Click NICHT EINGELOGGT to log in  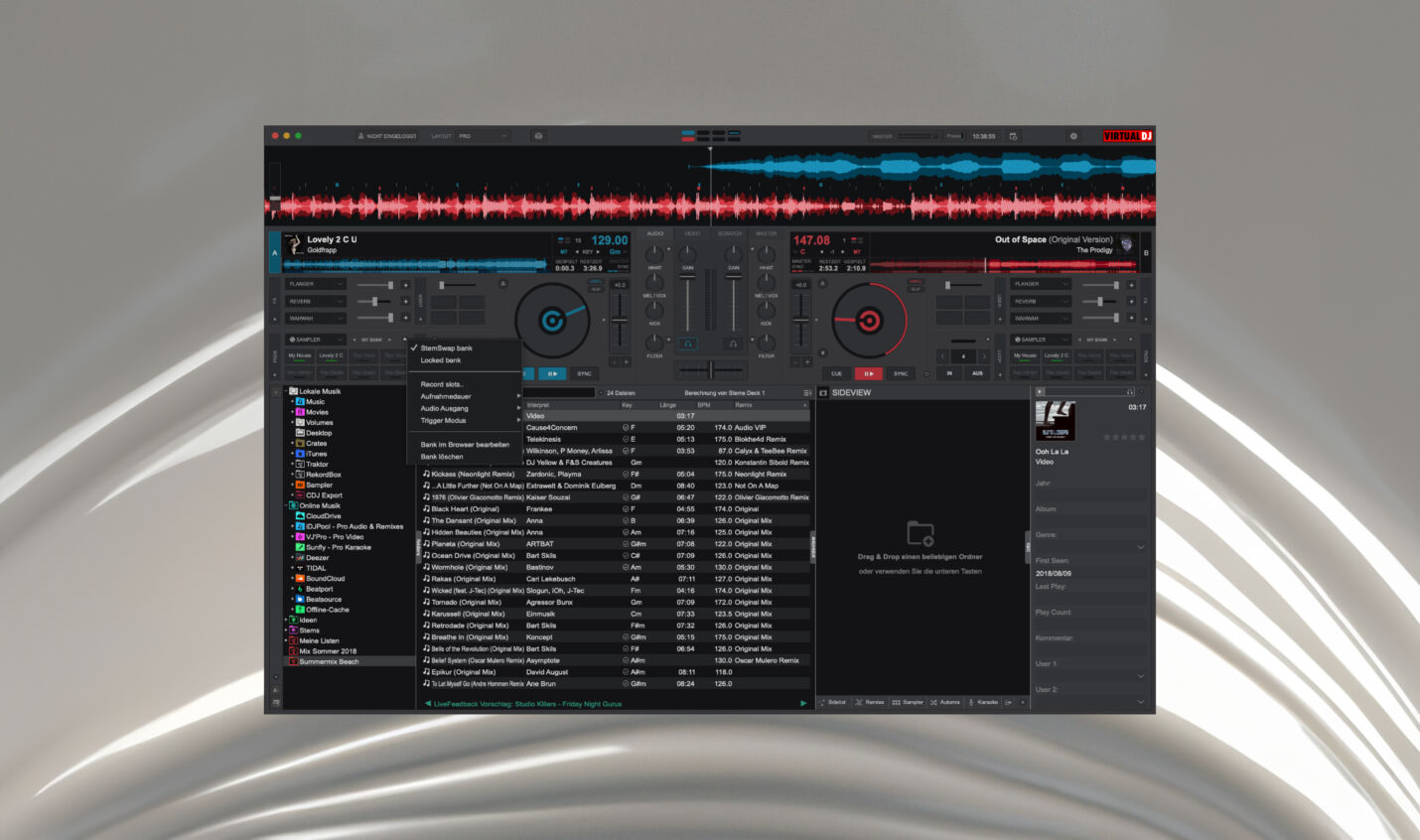pos(387,136)
